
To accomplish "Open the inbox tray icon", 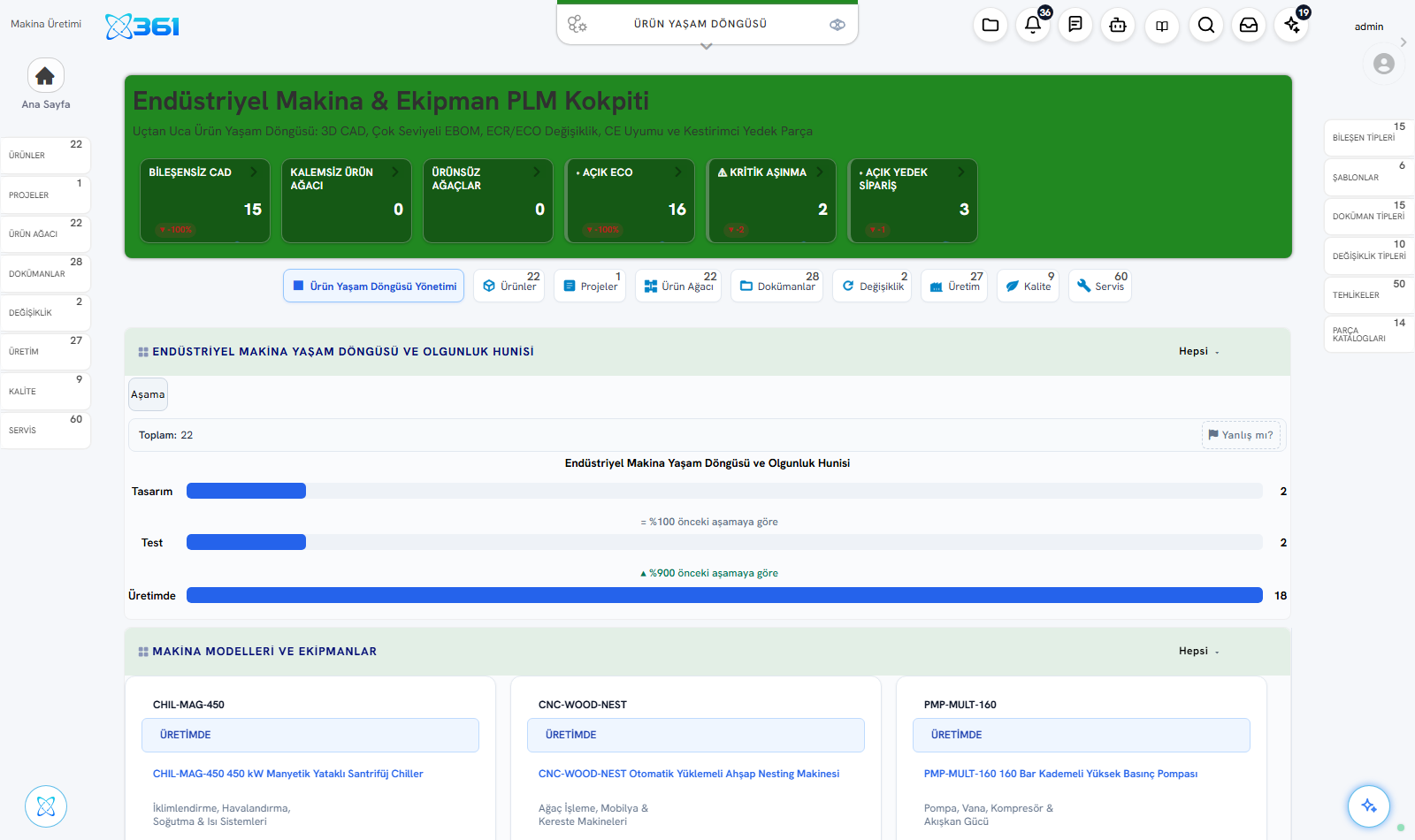I will pyautogui.click(x=1249, y=25).
